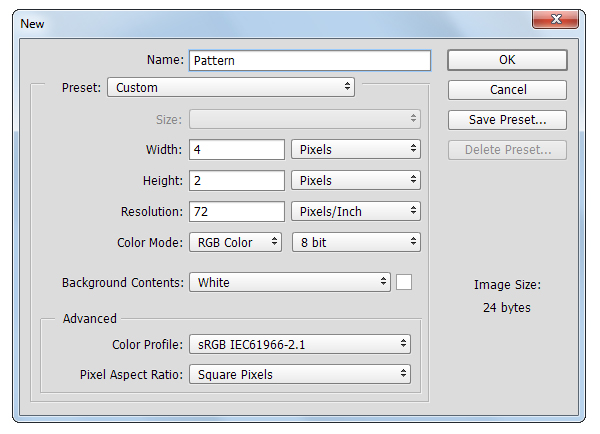This screenshot has width=600, height=434.
Task: Click the Name text field
Action: 309,60
